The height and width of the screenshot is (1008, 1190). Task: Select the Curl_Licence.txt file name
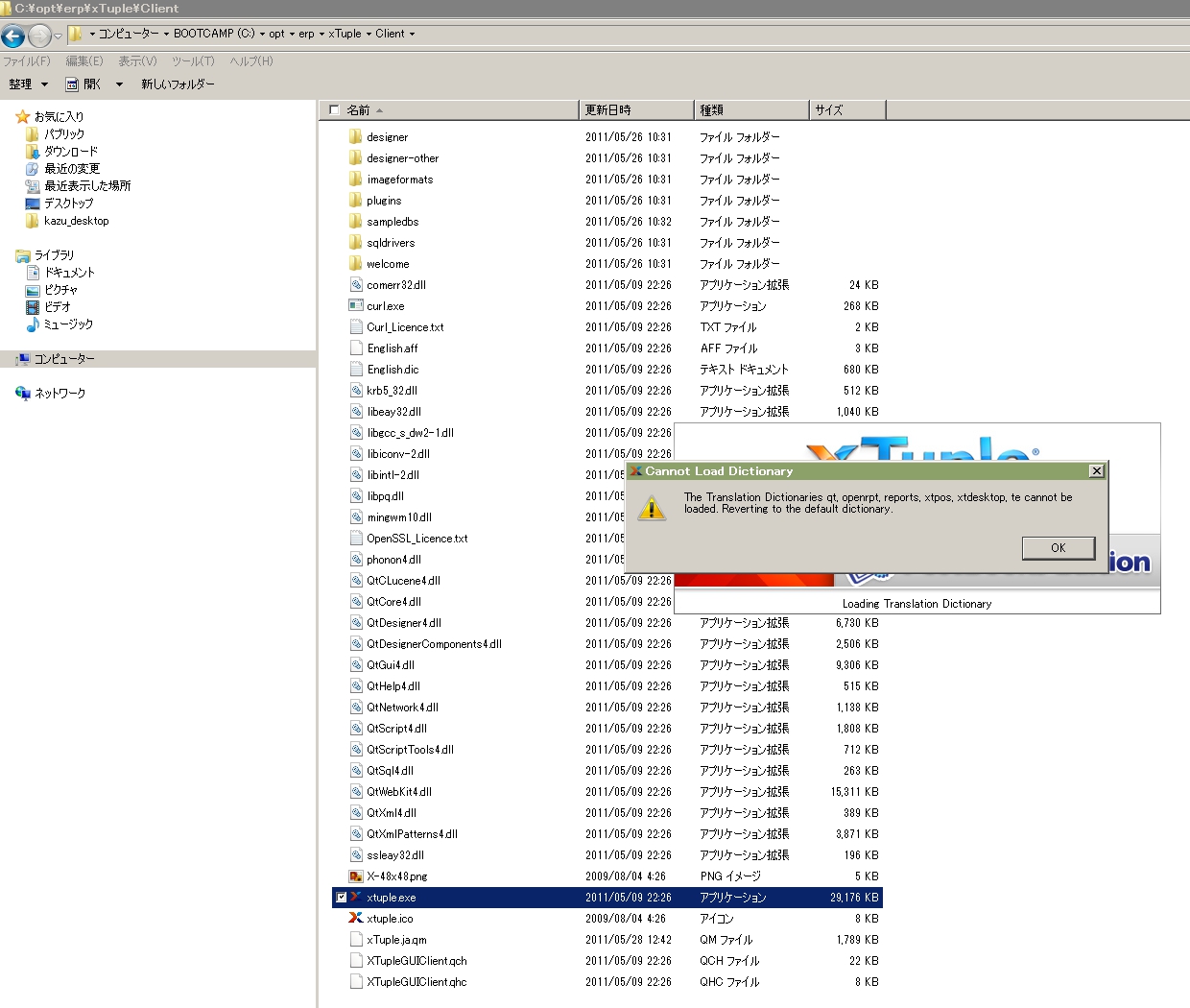405,327
